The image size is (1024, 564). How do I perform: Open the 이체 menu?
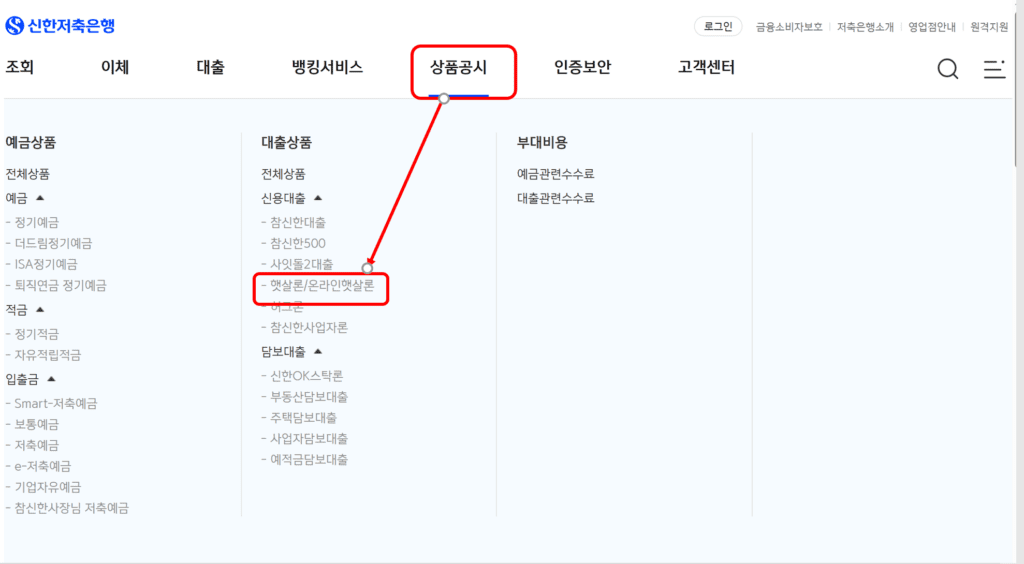[115, 67]
